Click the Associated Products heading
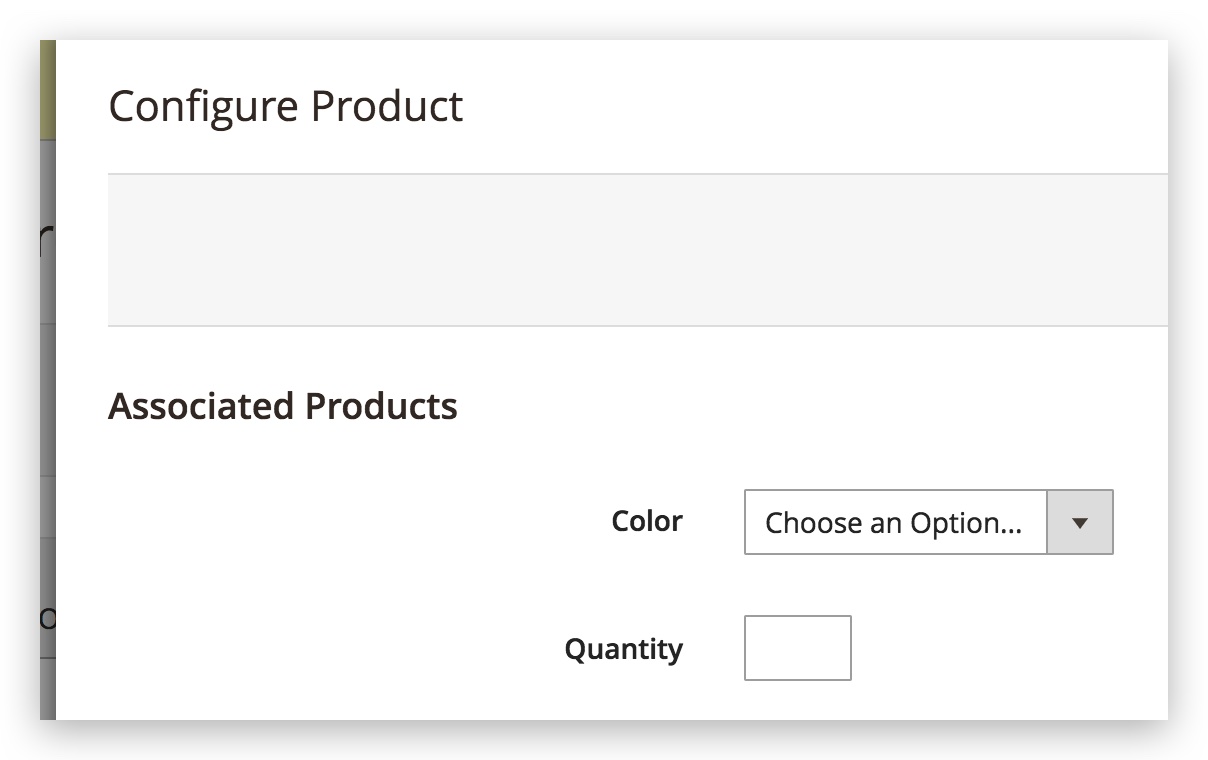1208x760 pixels. [x=284, y=406]
